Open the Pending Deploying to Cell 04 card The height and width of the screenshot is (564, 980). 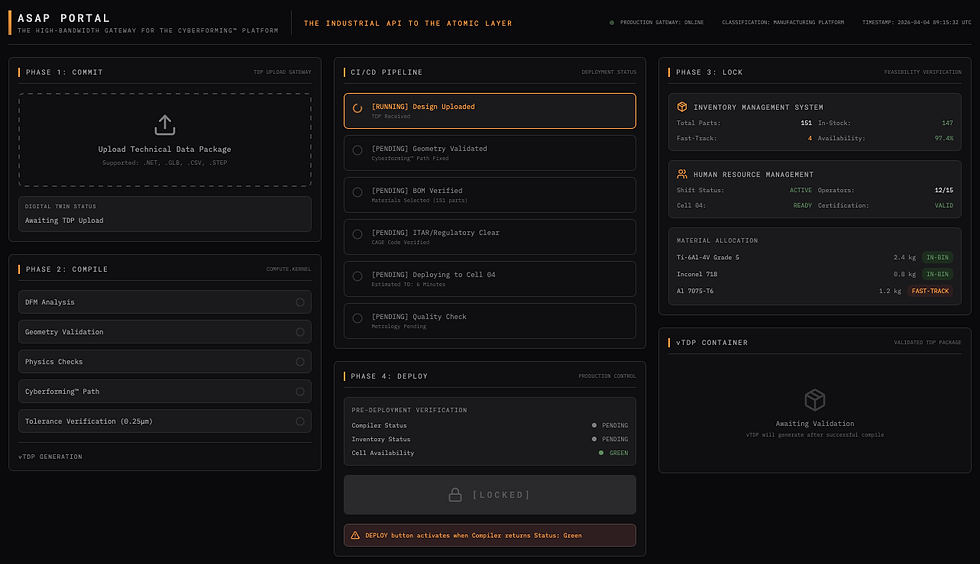pos(489,278)
